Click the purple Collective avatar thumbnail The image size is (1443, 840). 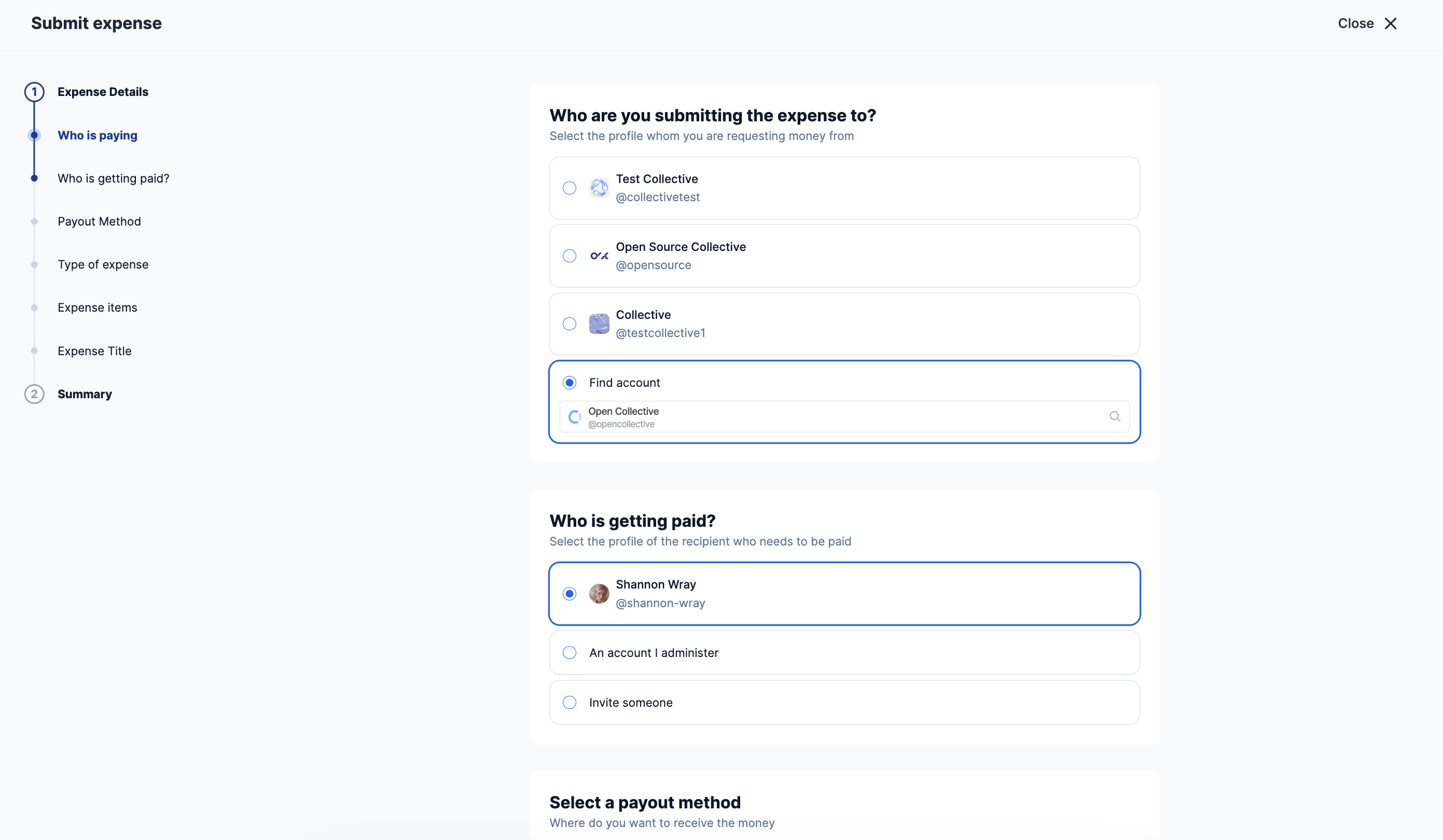(599, 324)
